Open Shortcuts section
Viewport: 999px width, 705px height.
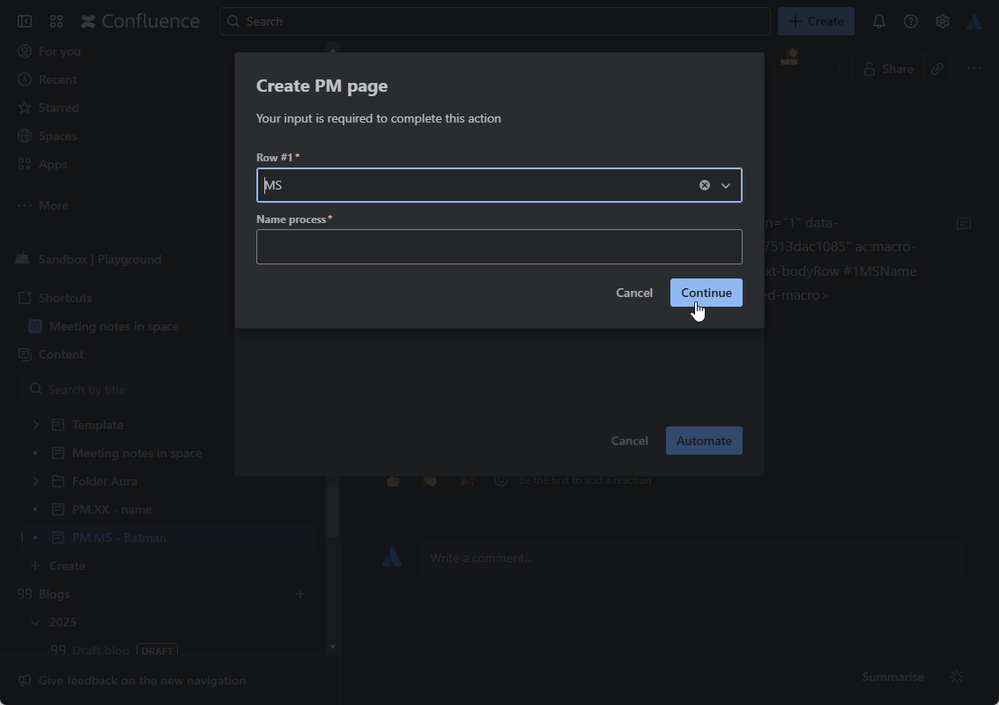tap(65, 297)
